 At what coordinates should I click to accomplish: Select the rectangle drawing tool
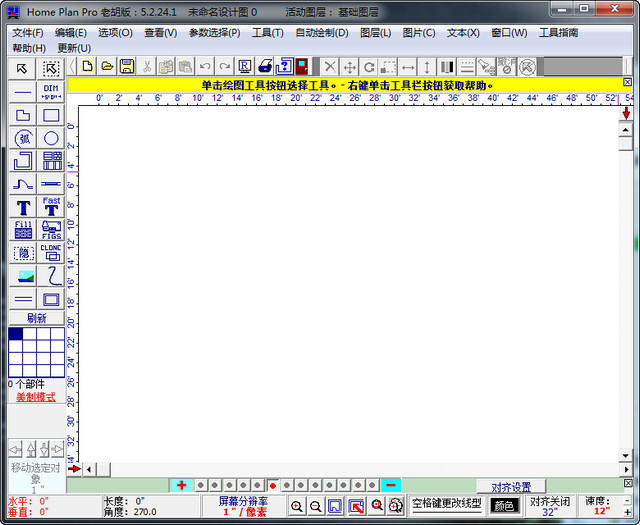click(51, 115)
